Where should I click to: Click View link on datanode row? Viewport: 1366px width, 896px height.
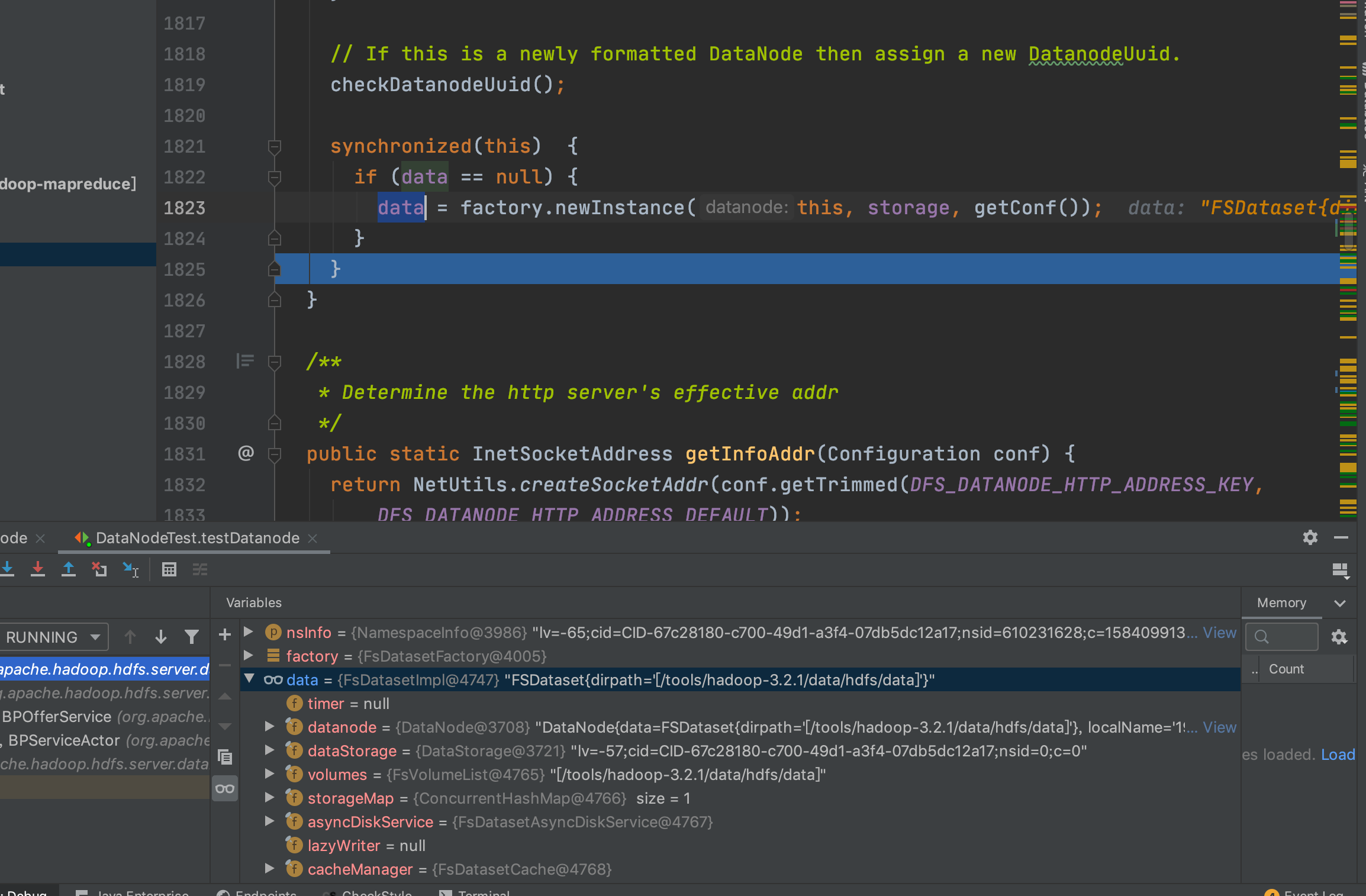(1219, 727)
